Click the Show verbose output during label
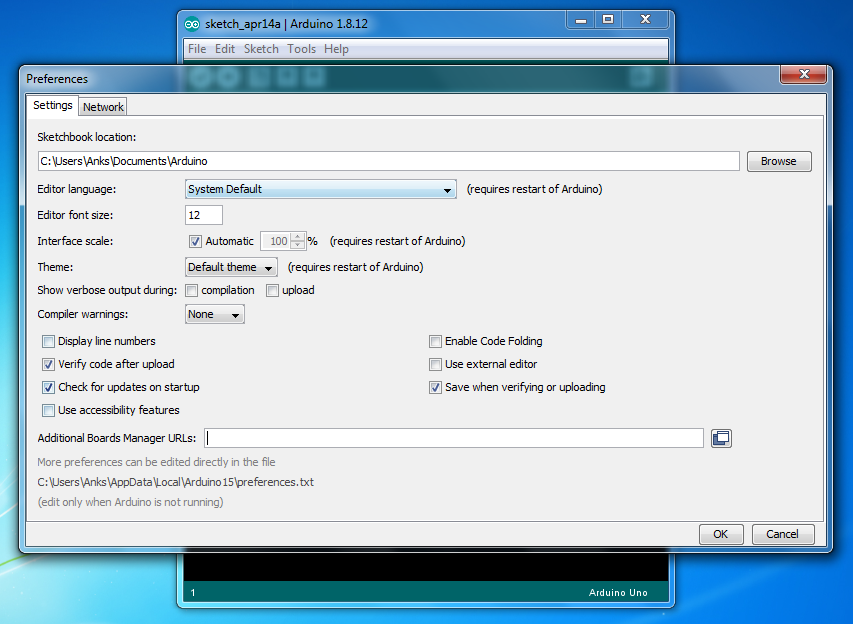The image size is (853, 624). pos(107,291)
